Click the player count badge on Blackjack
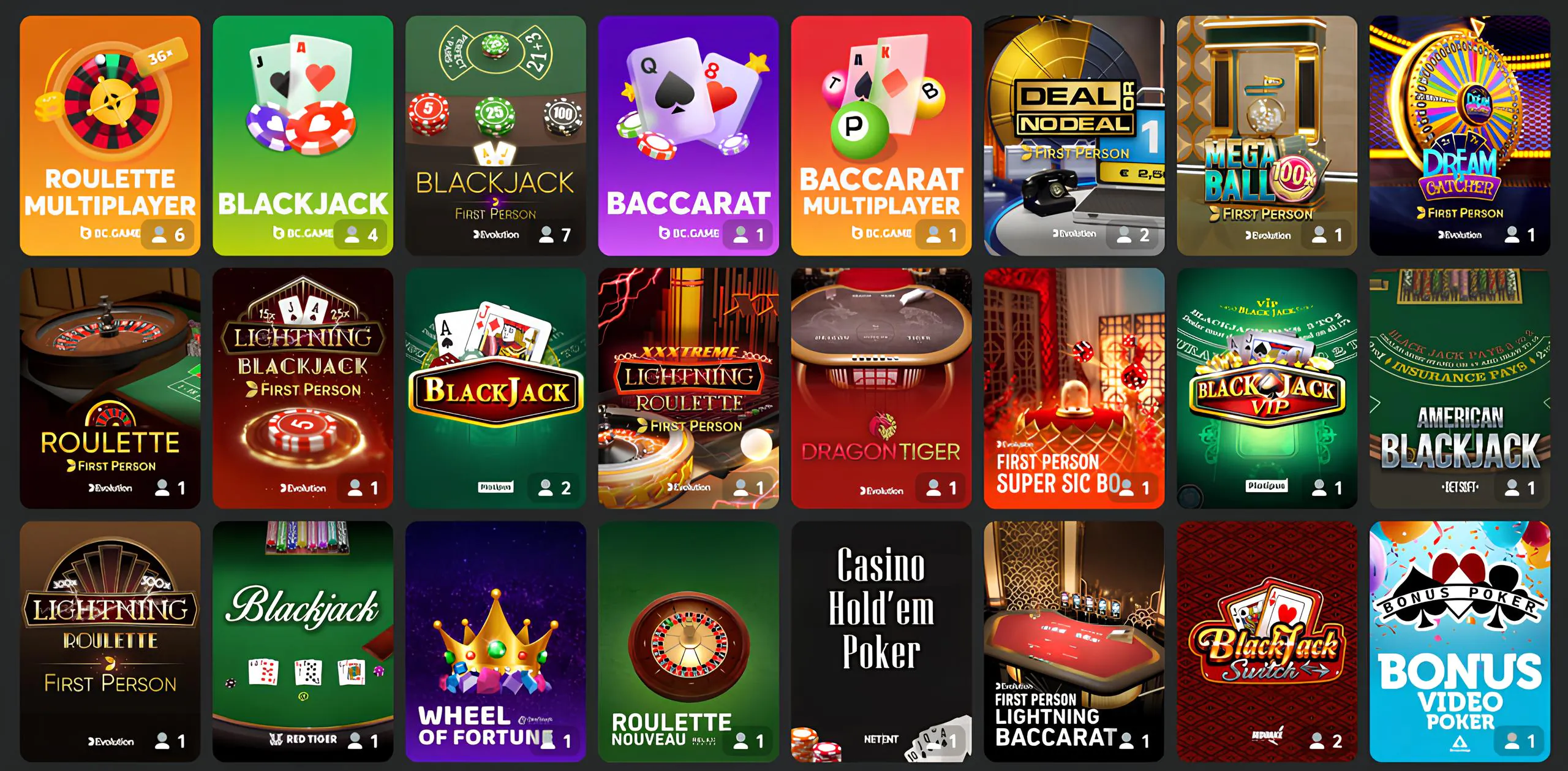This screenshot has height=771, width=1568. [361, 235]
